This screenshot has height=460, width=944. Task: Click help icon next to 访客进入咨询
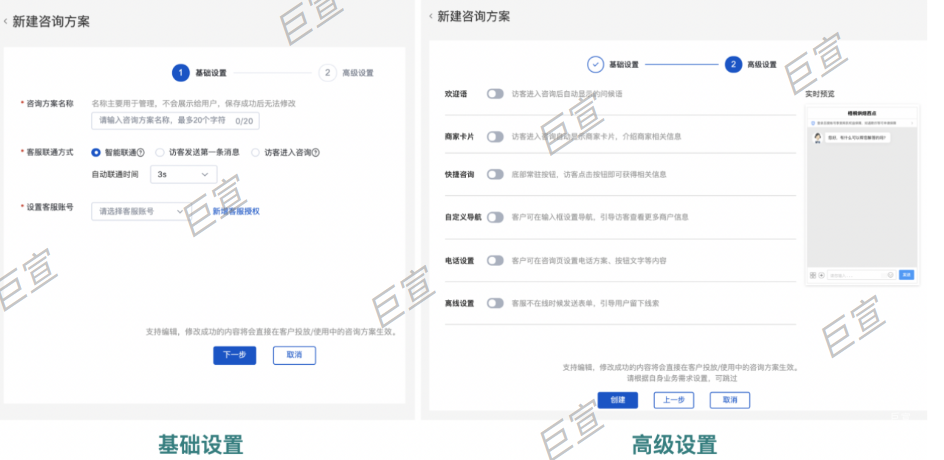(x=315, y=153)
